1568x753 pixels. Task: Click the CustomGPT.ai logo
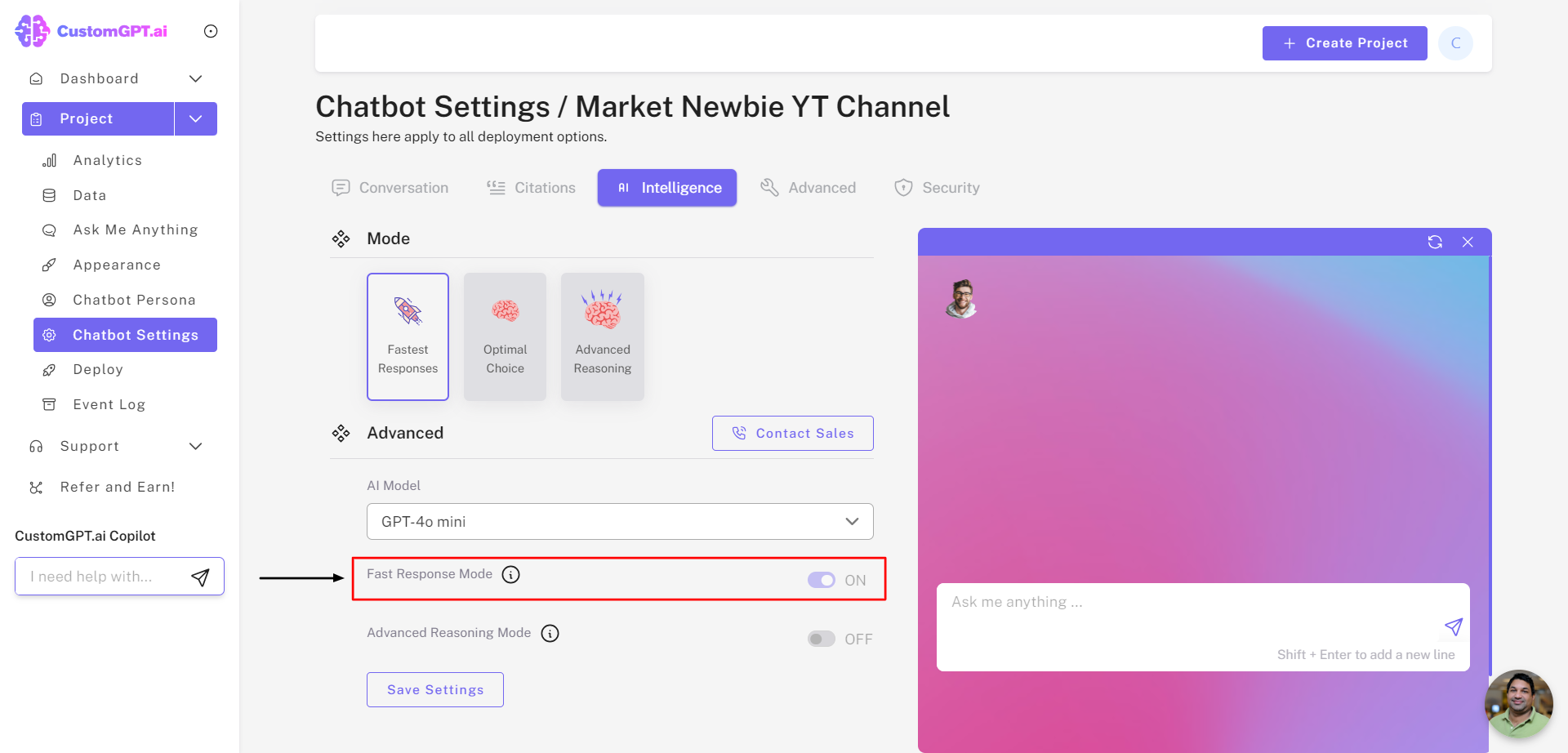click(x=91, y=31)
